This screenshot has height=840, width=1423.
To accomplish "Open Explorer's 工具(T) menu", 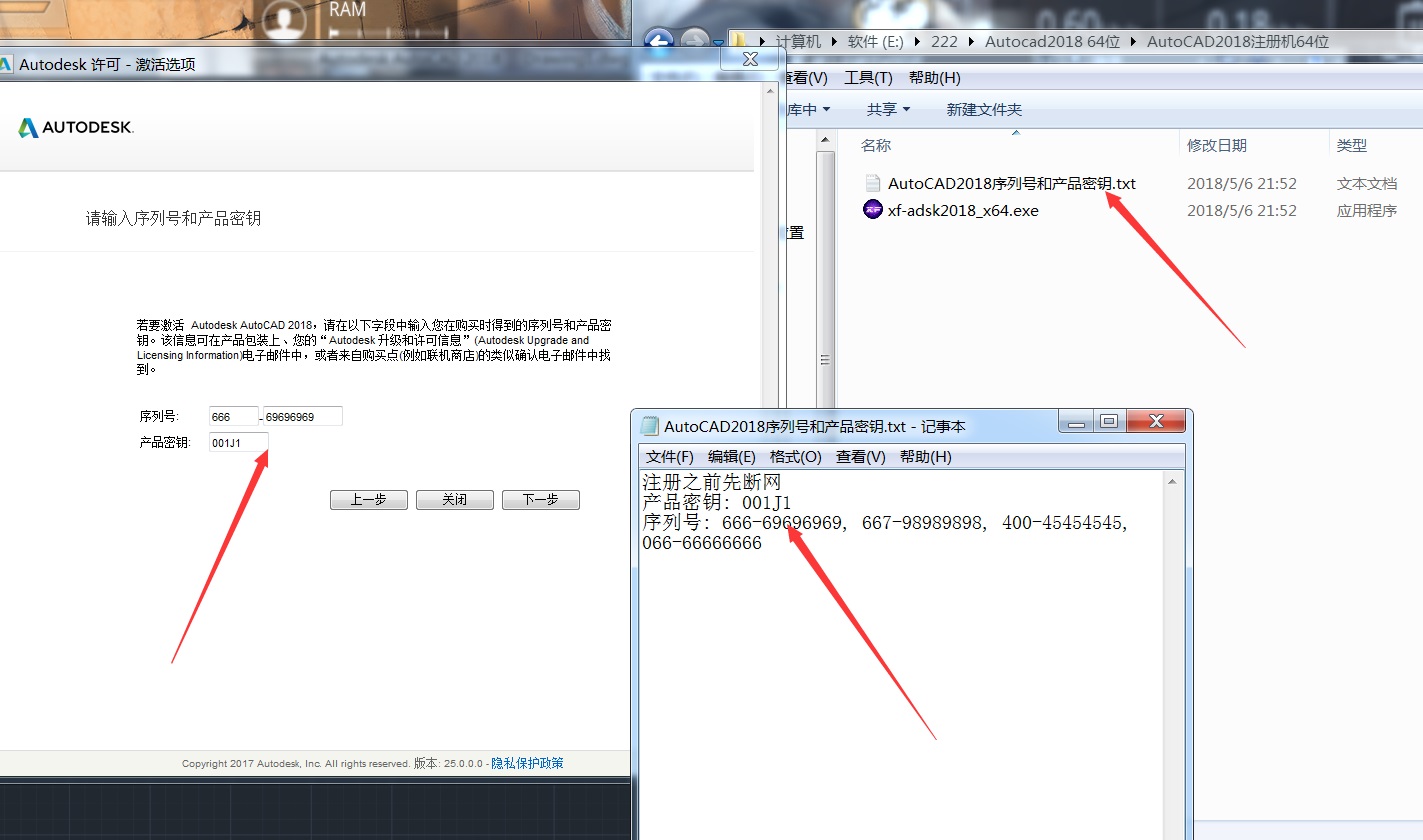I will pos(866,78).
